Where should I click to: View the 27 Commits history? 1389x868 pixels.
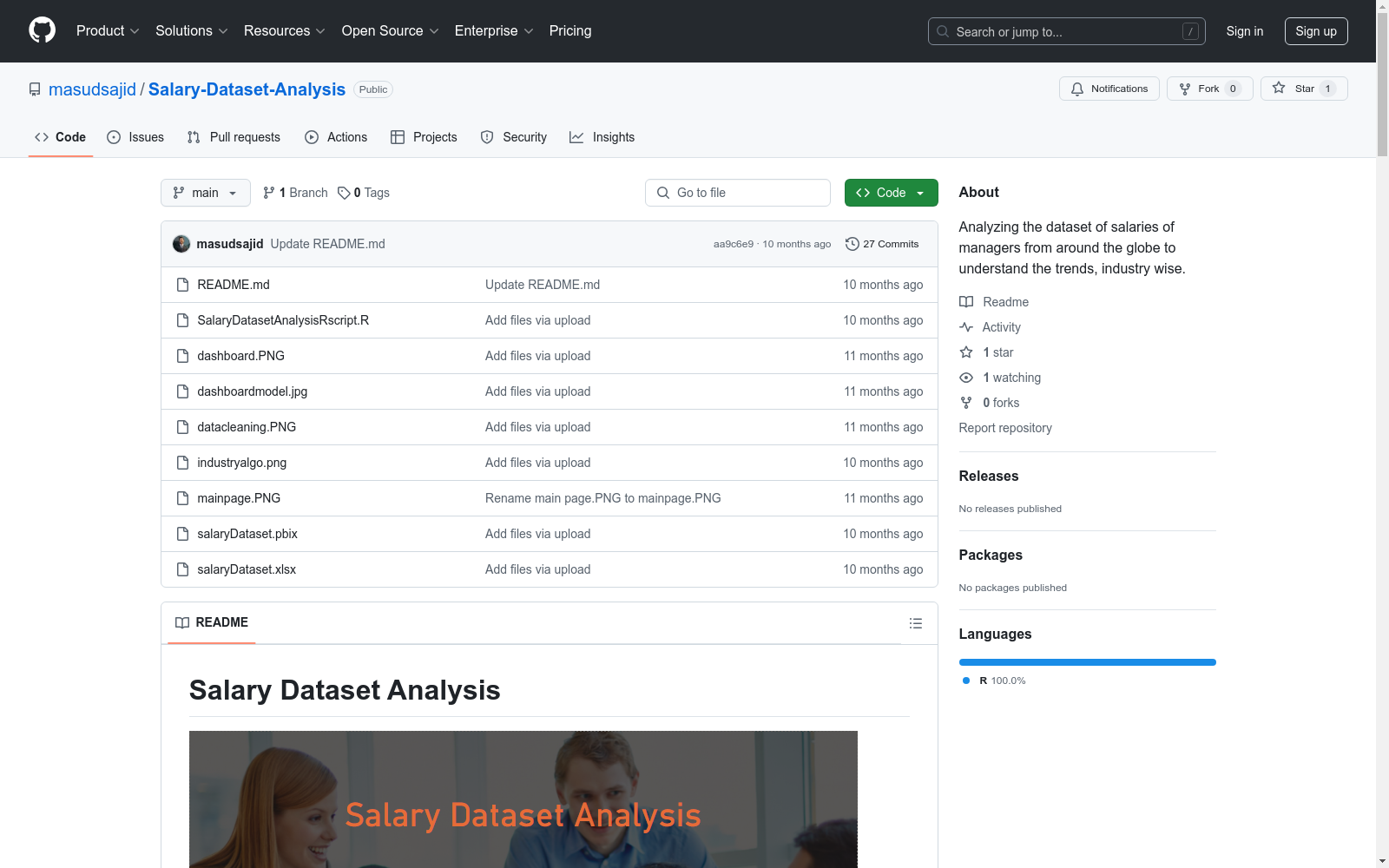click(x=882, y=244)
